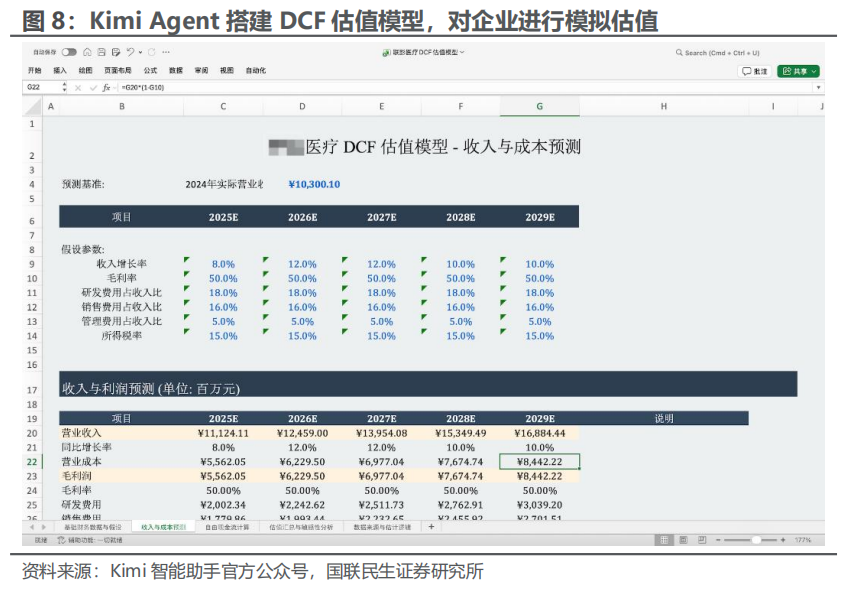Click the 营业收入 label in row 20
The width and height of the screenshot is (850, 590).
point(81,433)
